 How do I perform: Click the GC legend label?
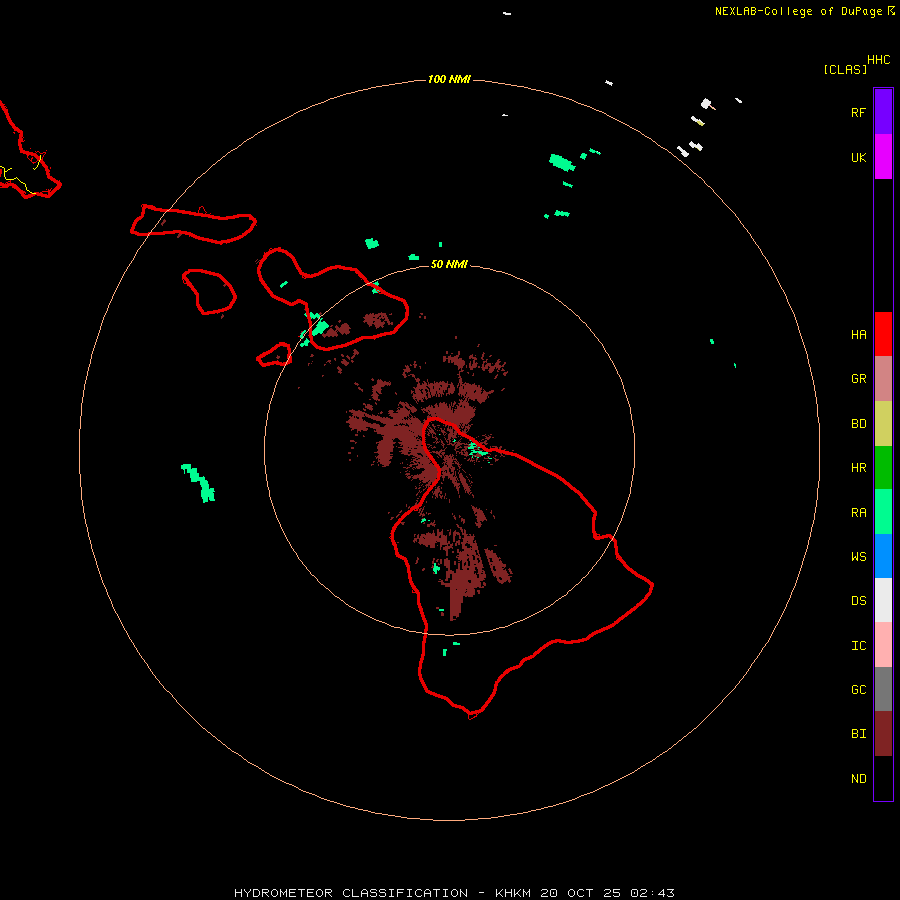858,690
